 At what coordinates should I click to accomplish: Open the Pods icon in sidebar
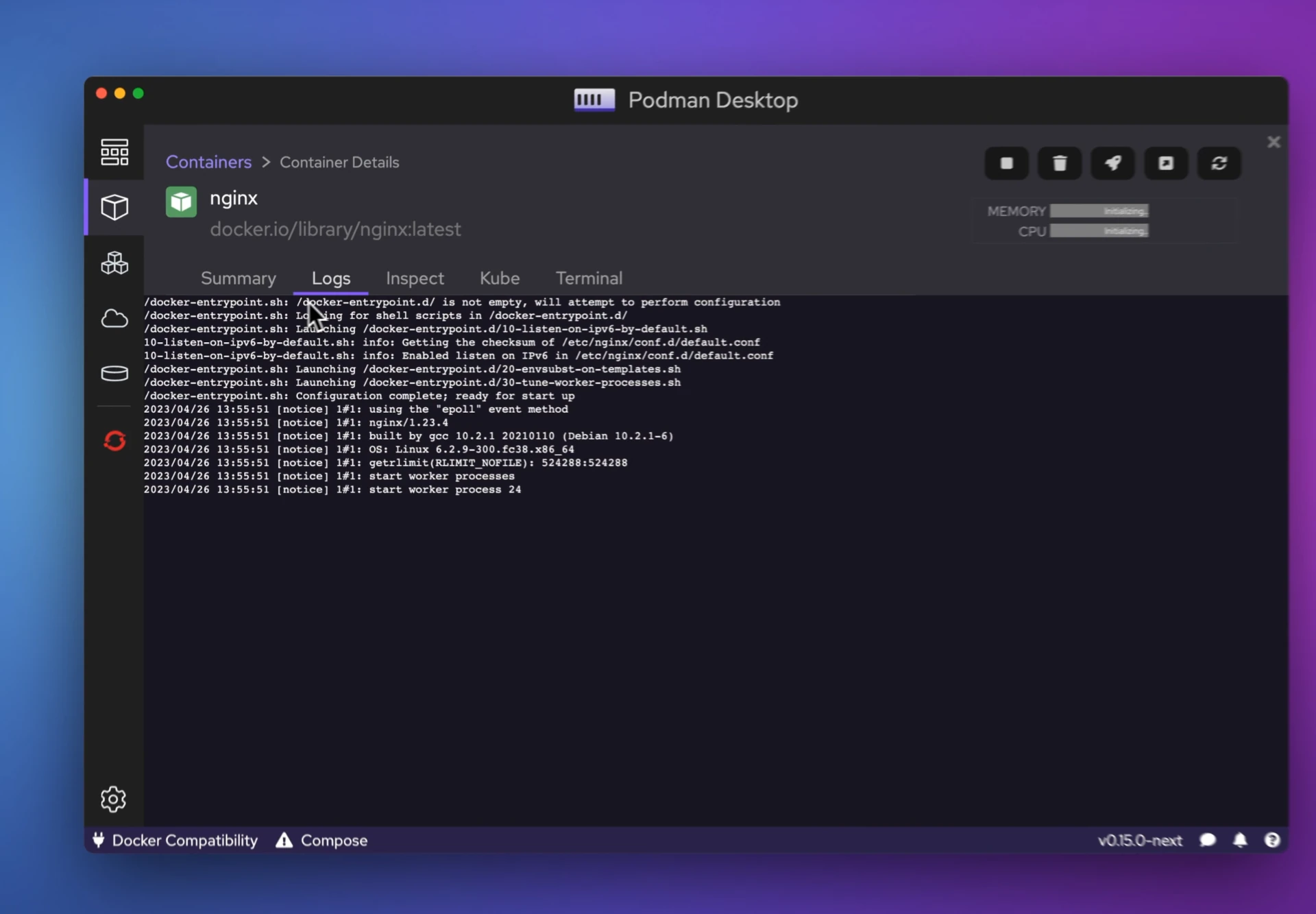point(114,263)
